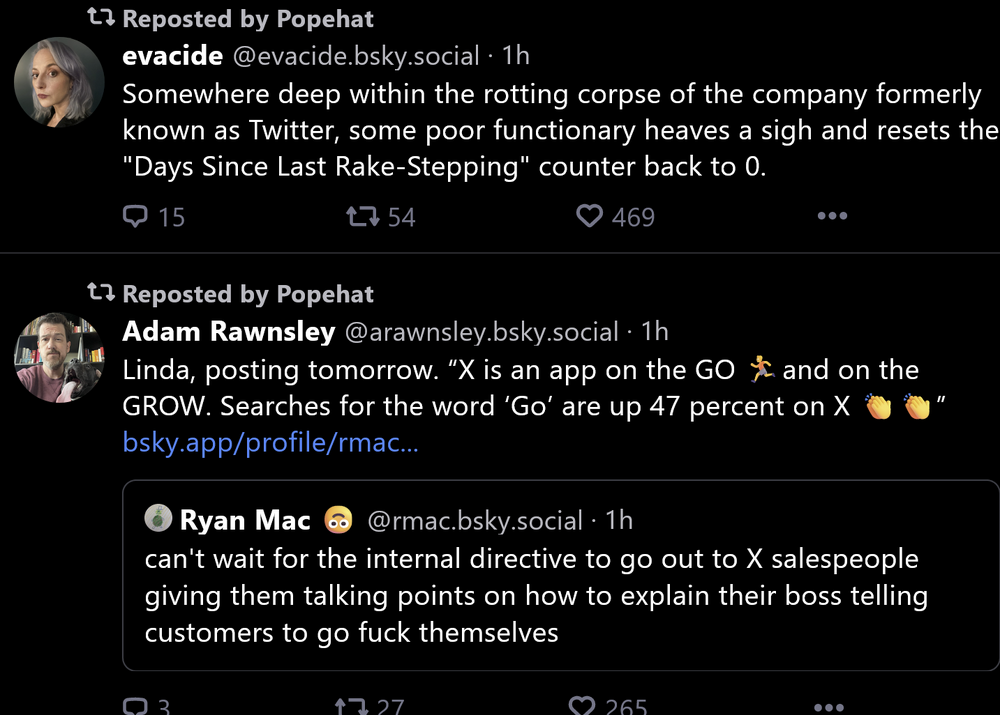Viewport: 1000px width, 715px height.
Task: Open the bsky.app/profile/rmac link
Action: click(x=270, y=442)
